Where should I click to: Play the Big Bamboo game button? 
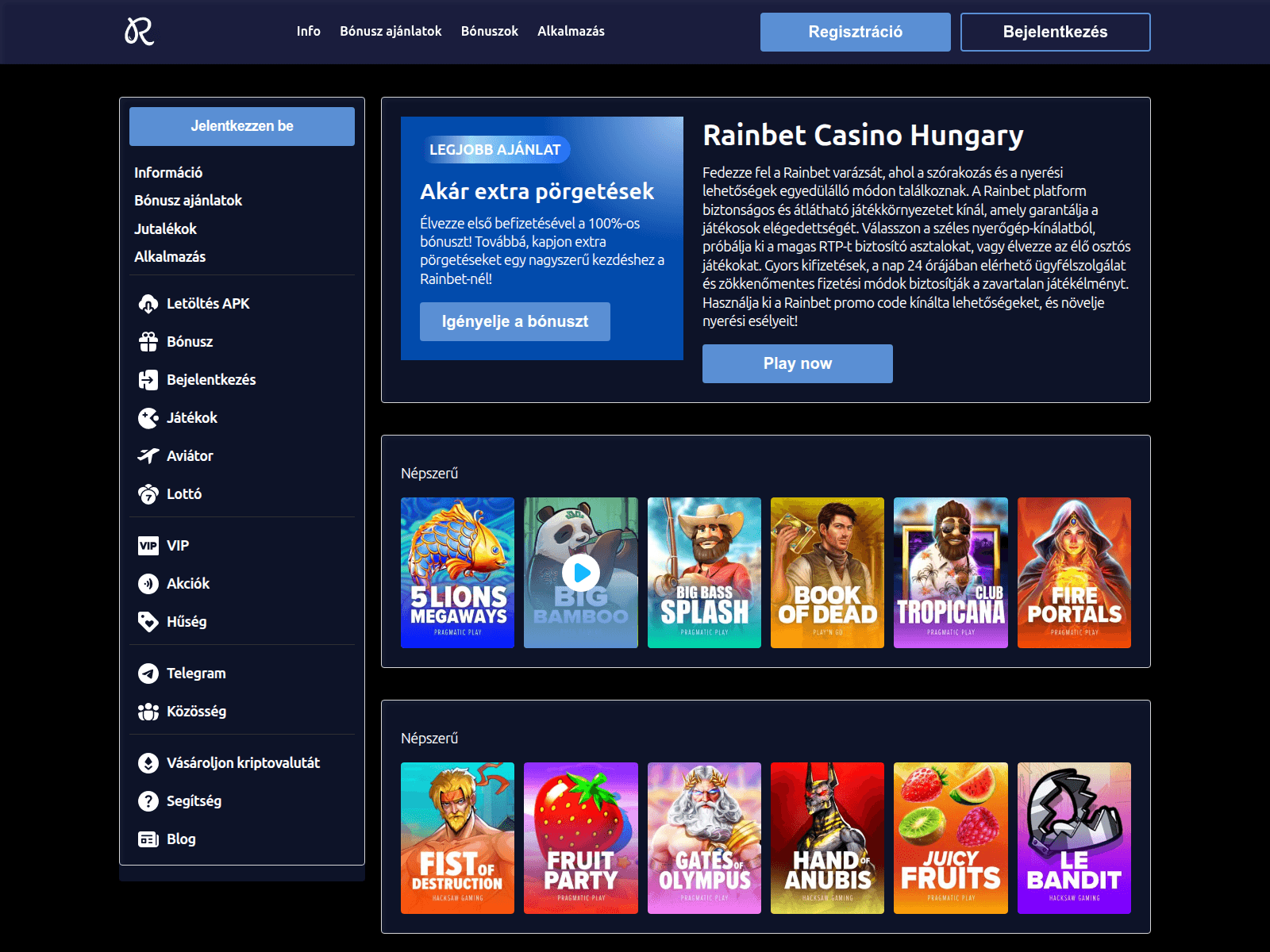[581, 572]
